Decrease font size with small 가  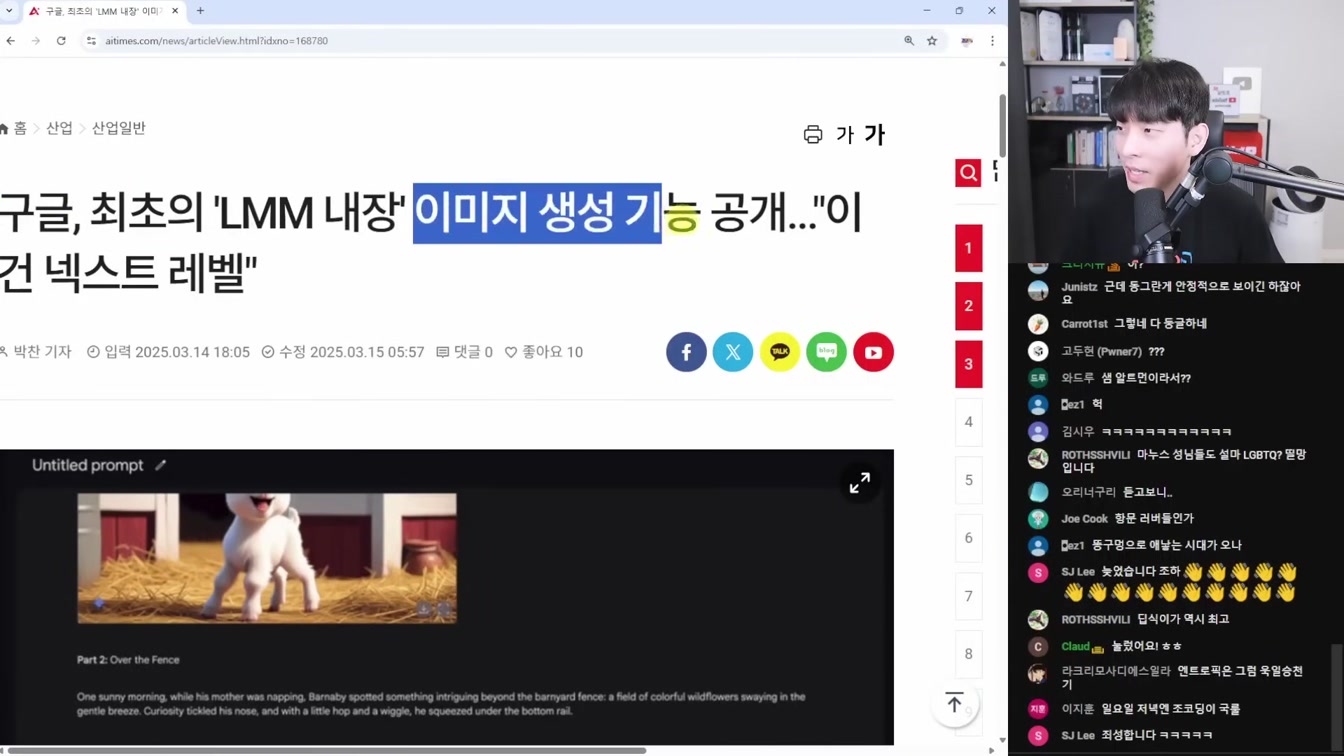[845, 135]
